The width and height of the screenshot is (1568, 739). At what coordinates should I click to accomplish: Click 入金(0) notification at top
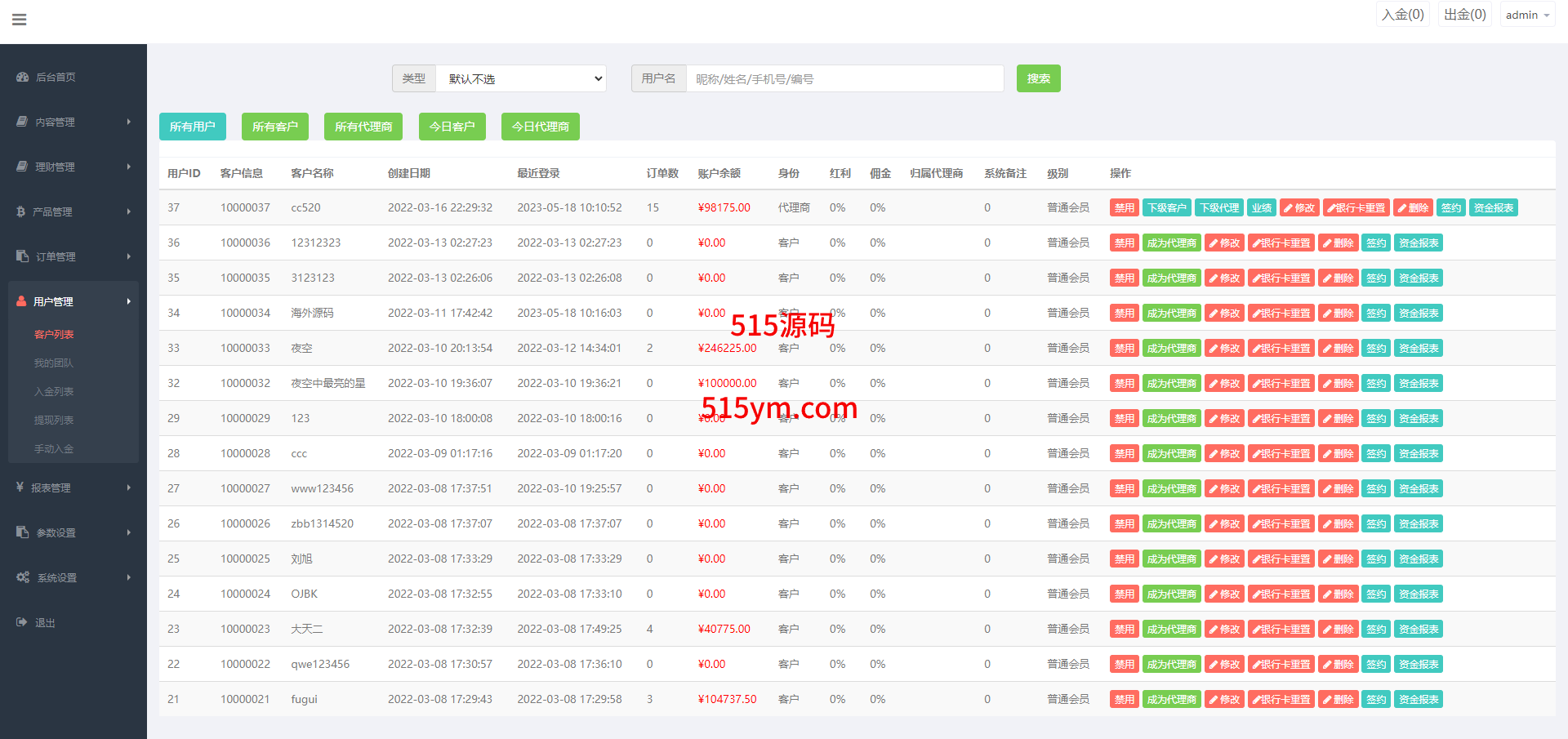coord(1402,15)
